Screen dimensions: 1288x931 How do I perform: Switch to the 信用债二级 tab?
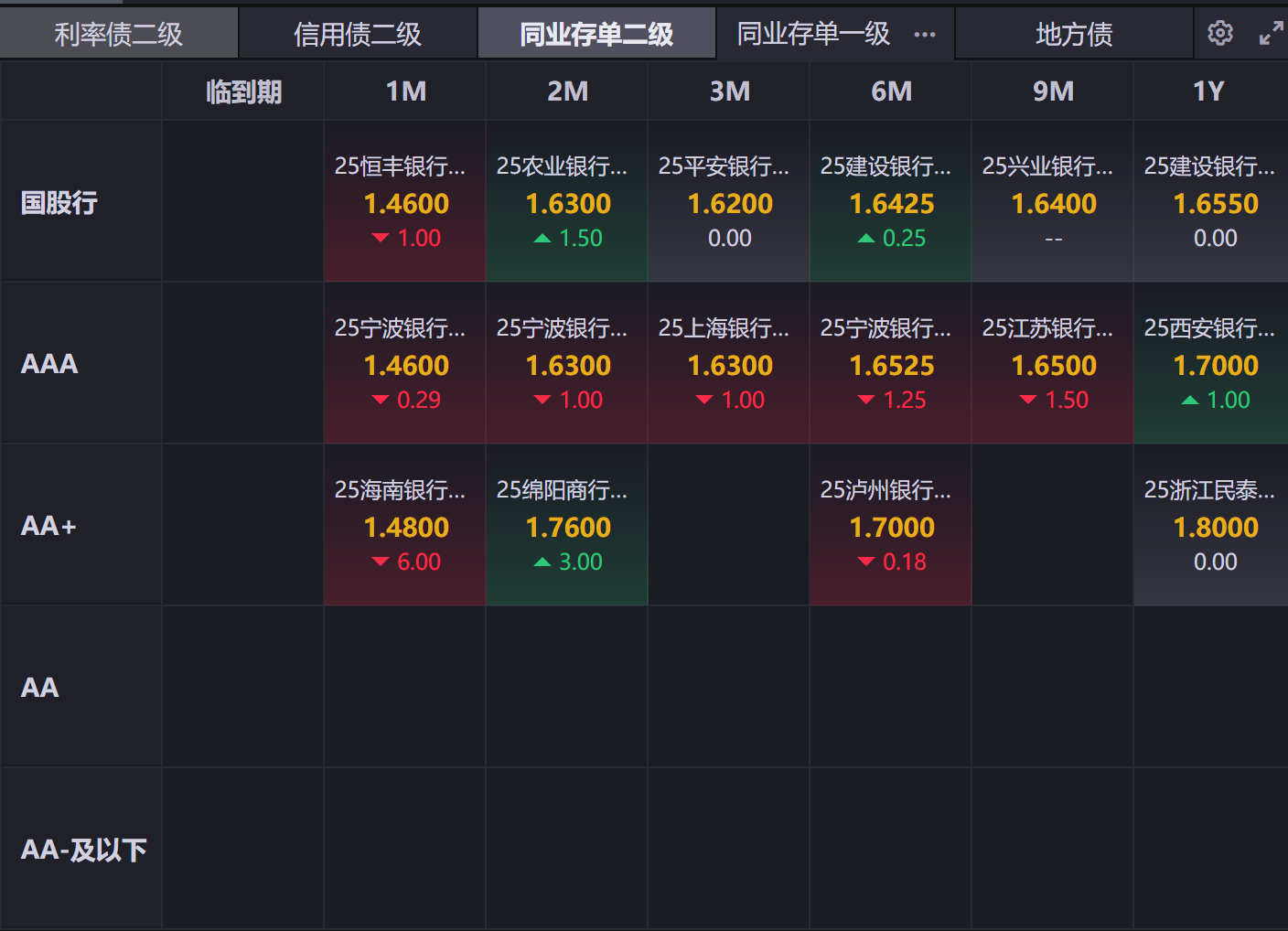[x=358, y=35]
